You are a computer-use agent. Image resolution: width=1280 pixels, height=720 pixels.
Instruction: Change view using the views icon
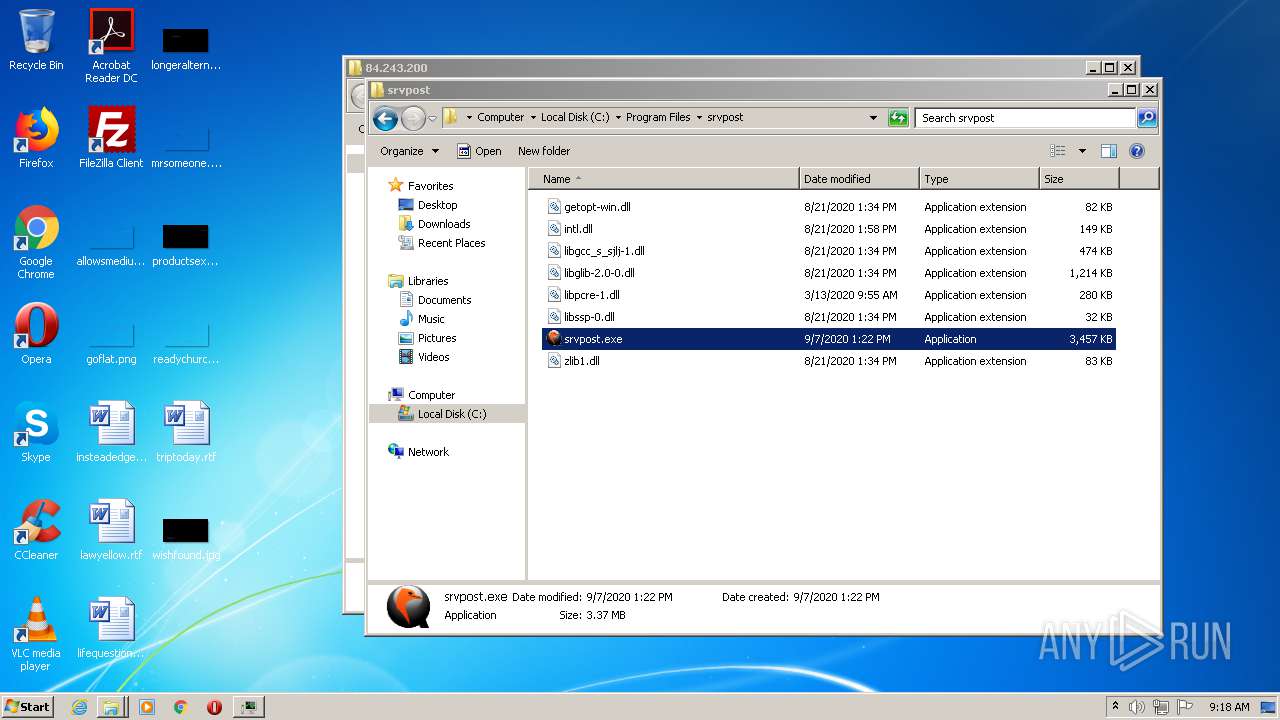[1058, 151]
